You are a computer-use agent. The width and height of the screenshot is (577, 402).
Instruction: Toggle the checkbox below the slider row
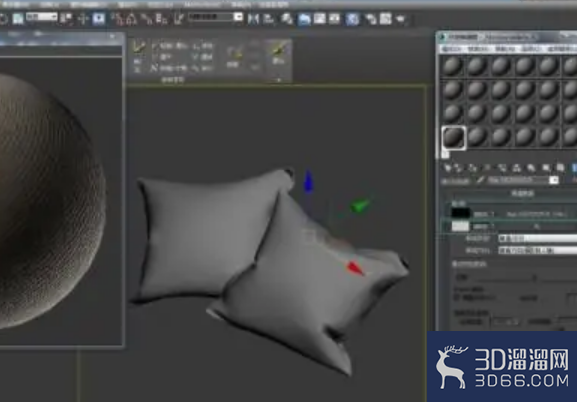pos(457,296)
